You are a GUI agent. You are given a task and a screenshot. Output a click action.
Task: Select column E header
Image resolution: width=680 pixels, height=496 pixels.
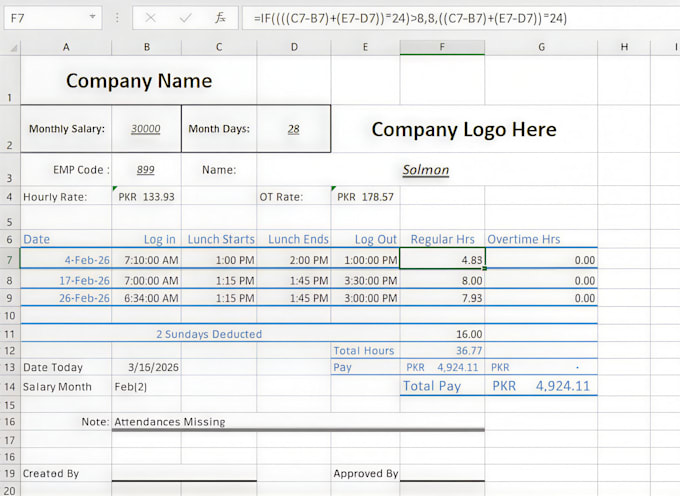tap(365, 47)
